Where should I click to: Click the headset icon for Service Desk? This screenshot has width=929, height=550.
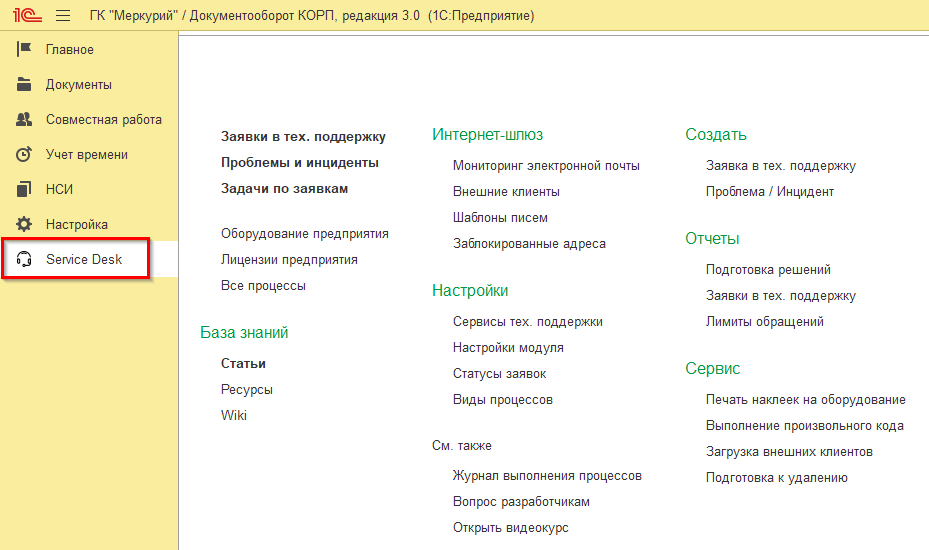coord(25,260)
